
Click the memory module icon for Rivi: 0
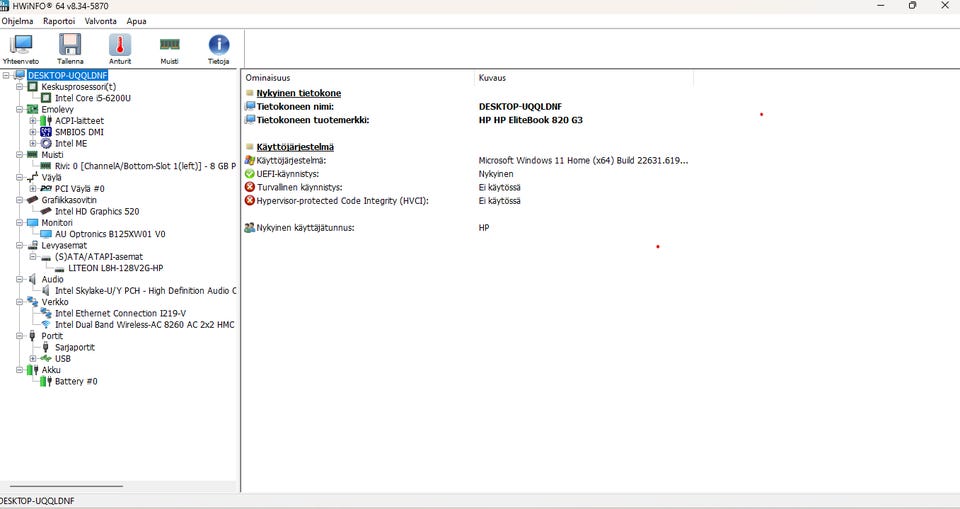pos(46,166)
